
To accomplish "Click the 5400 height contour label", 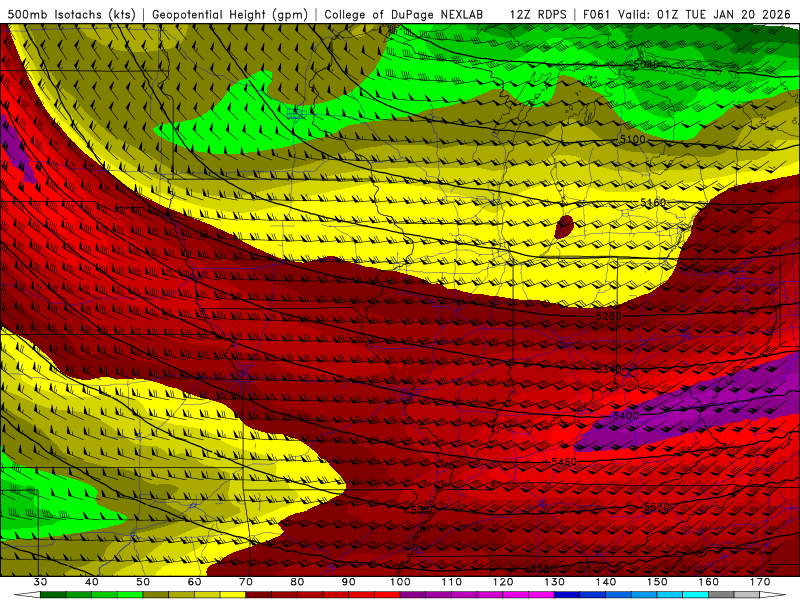I will [x=626, y=416].
